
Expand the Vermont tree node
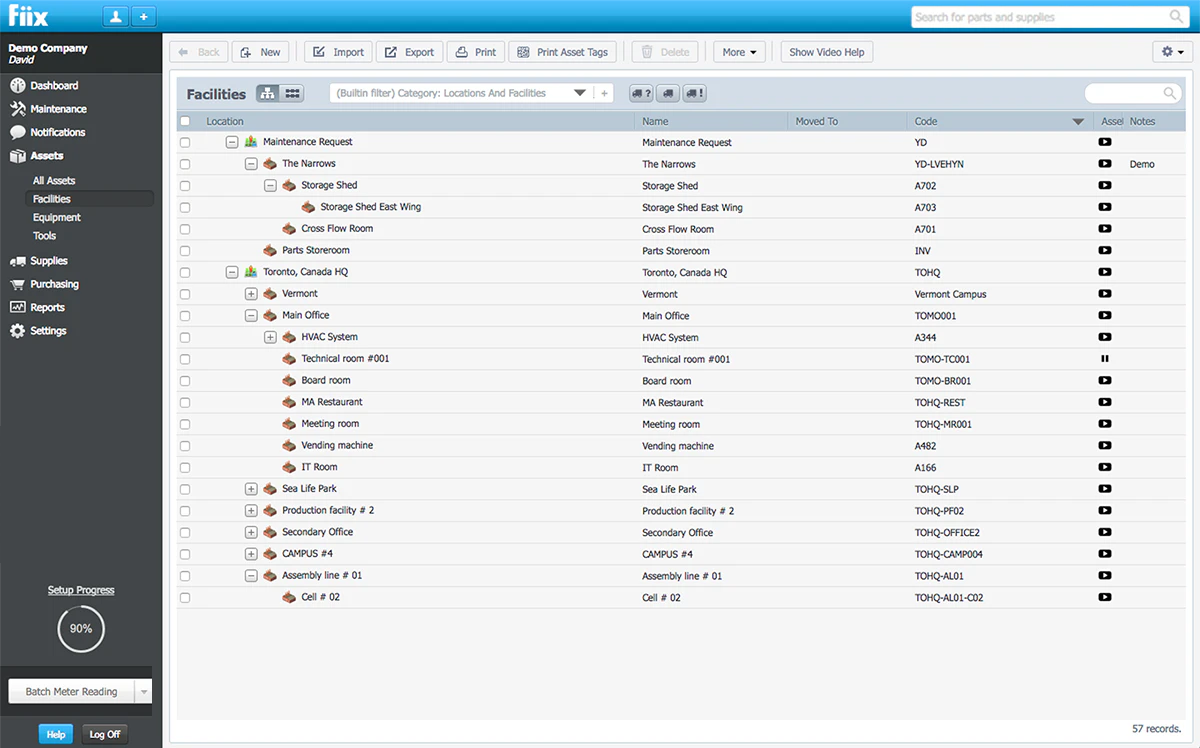(x=251, y=294)
